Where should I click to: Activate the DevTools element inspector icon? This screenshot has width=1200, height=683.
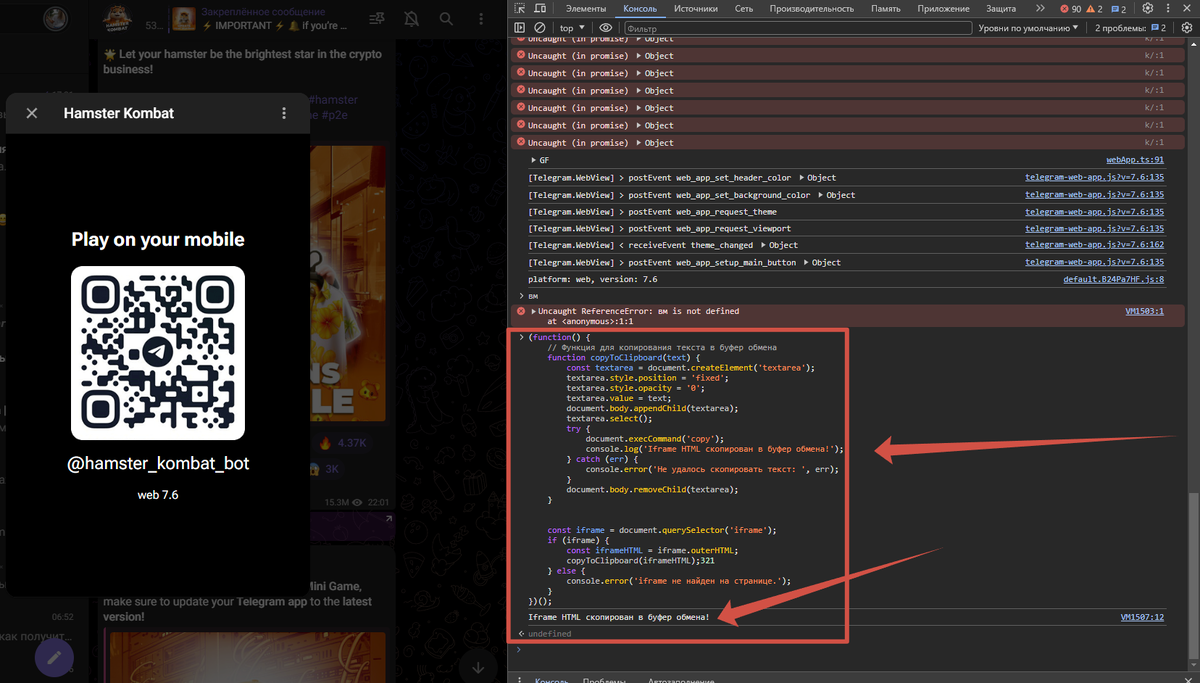coord(520,8)
